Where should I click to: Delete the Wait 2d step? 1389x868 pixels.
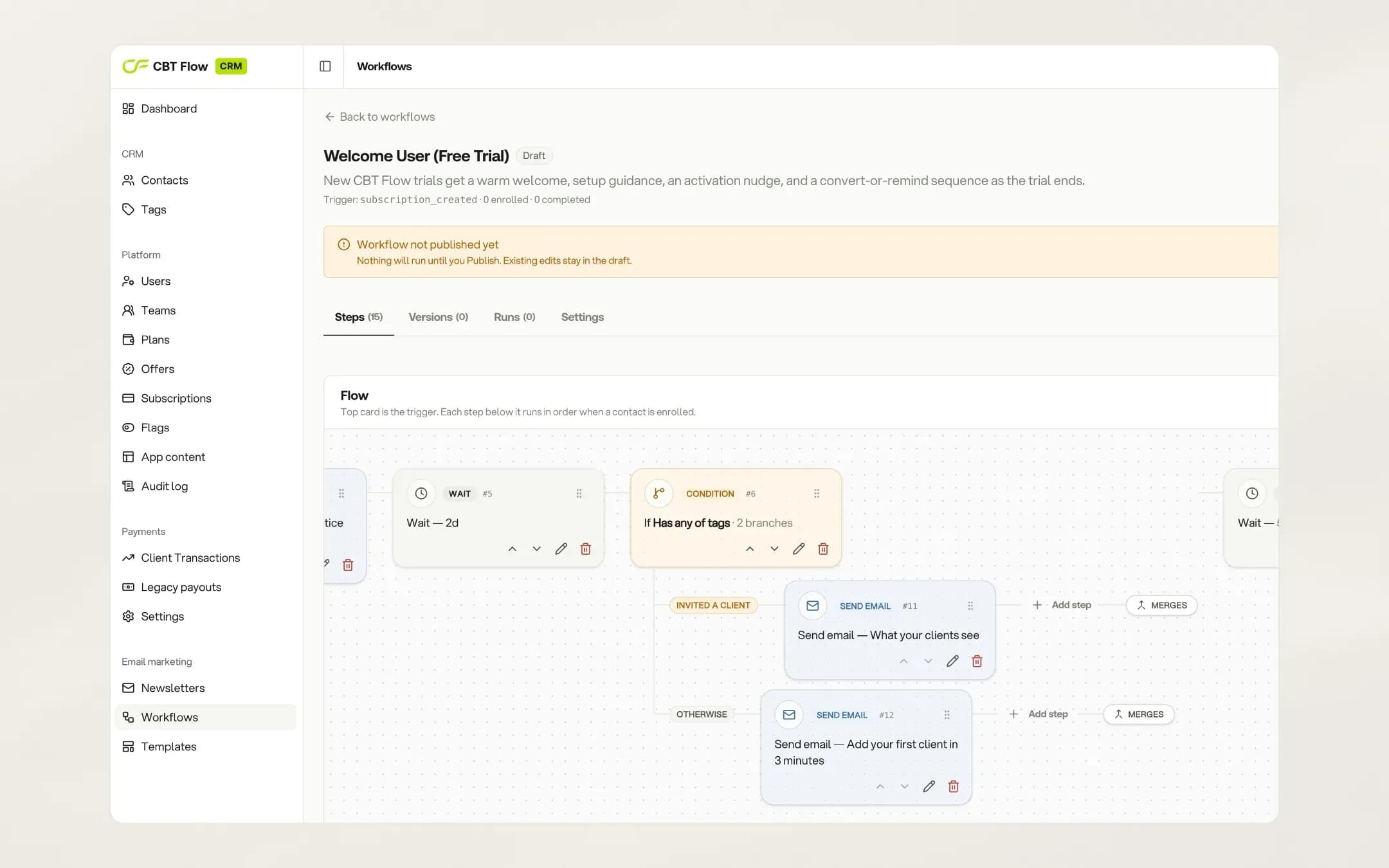coord(586,548)
